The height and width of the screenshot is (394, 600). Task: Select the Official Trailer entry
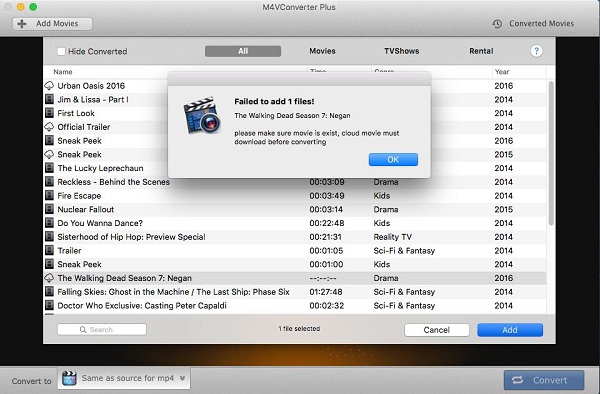(84, 127)
